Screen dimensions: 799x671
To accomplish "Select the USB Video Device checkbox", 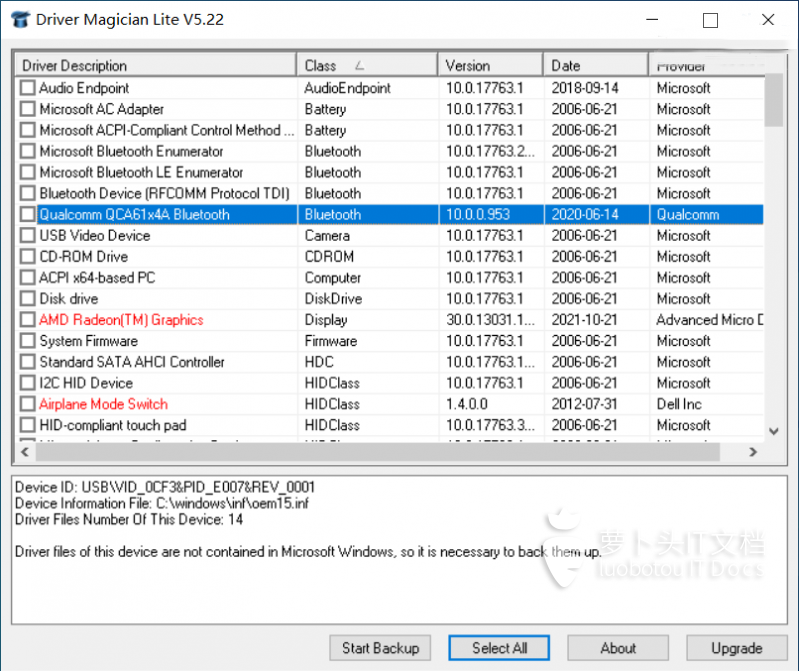I will pos(27,236).
